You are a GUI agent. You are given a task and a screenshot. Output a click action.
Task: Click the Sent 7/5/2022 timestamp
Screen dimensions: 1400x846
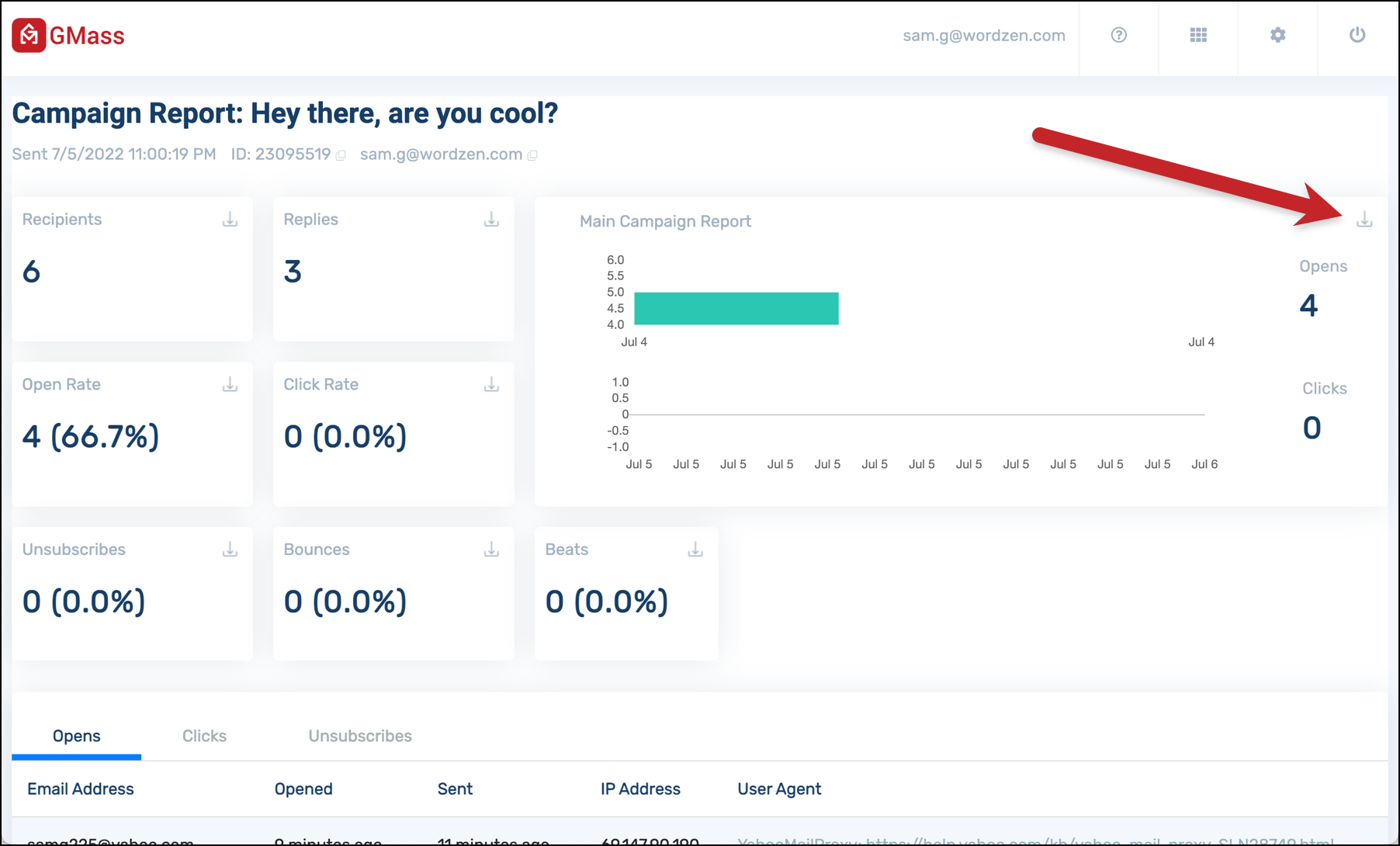[114, 154]
